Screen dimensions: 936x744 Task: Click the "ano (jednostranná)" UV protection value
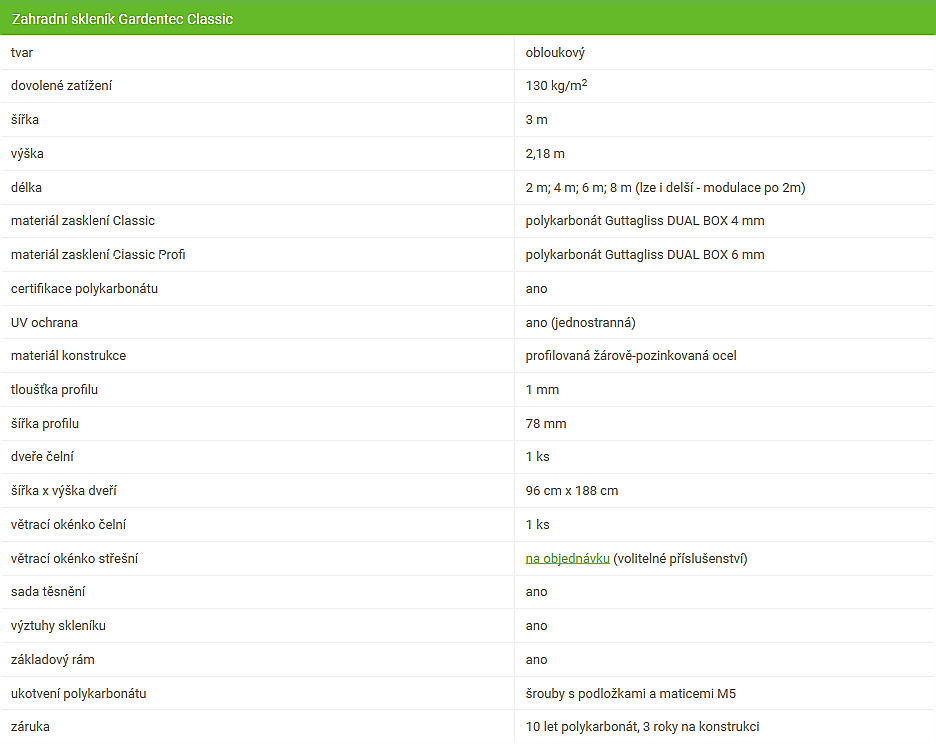pyautogui.click(x=580, y=322)
